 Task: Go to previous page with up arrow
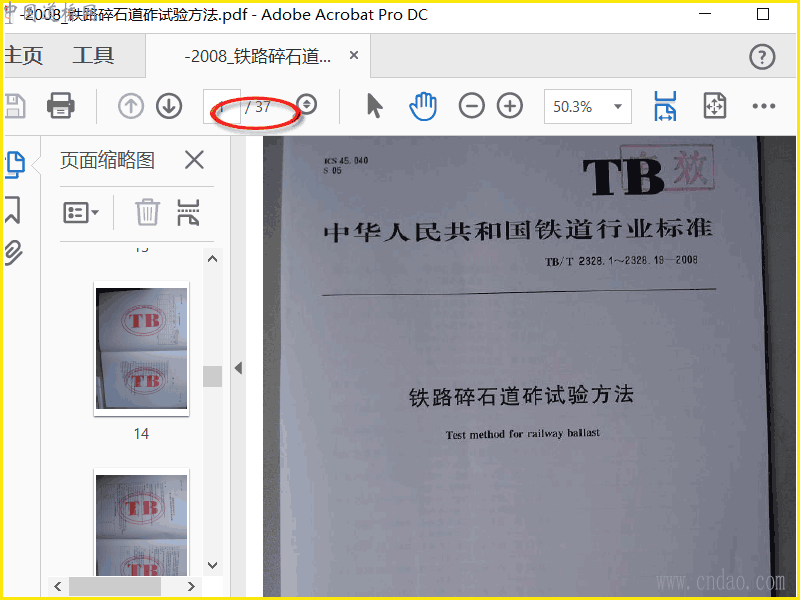click(x=131, y=106)
